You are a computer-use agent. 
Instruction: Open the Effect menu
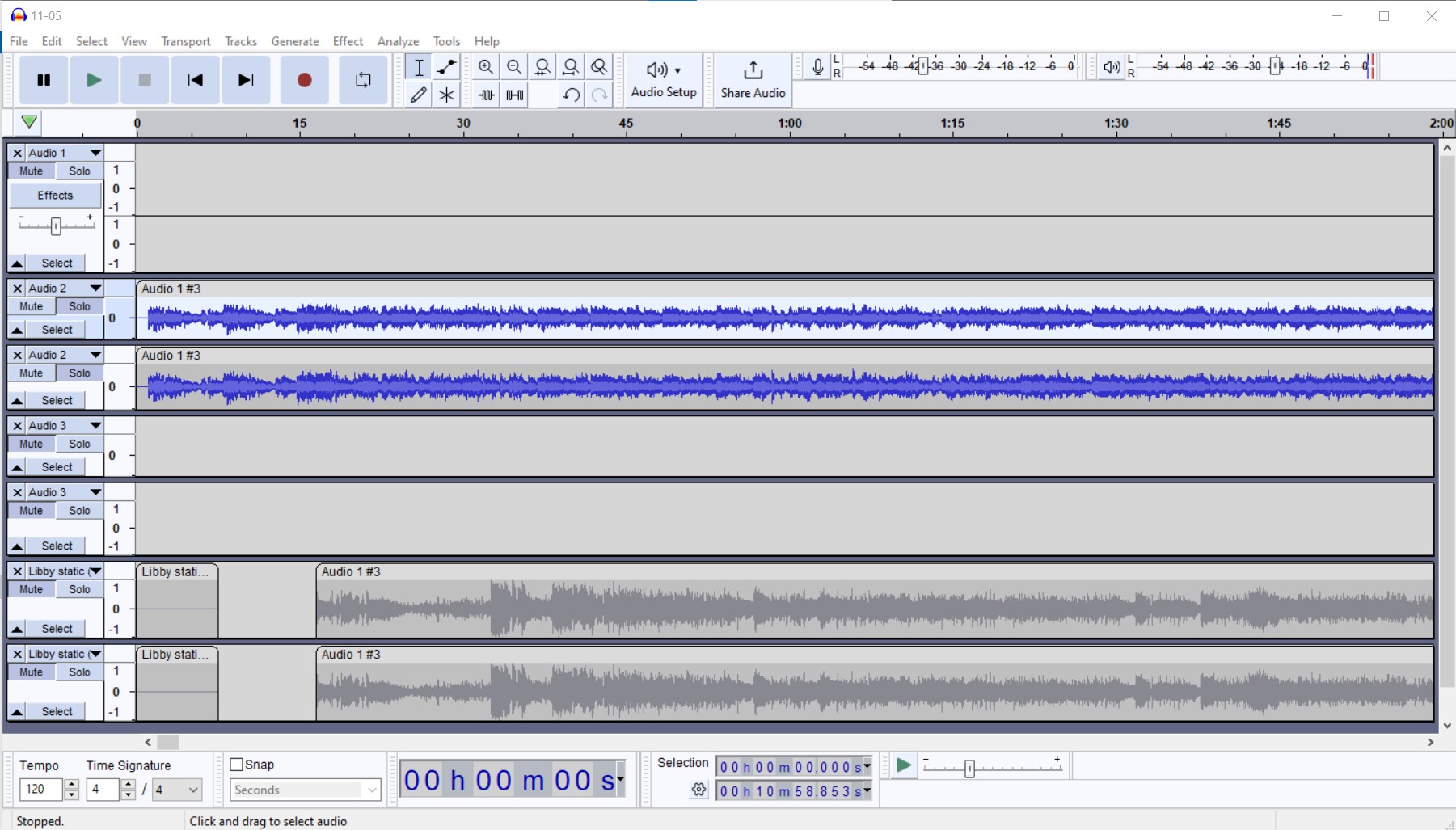point(347,41)
